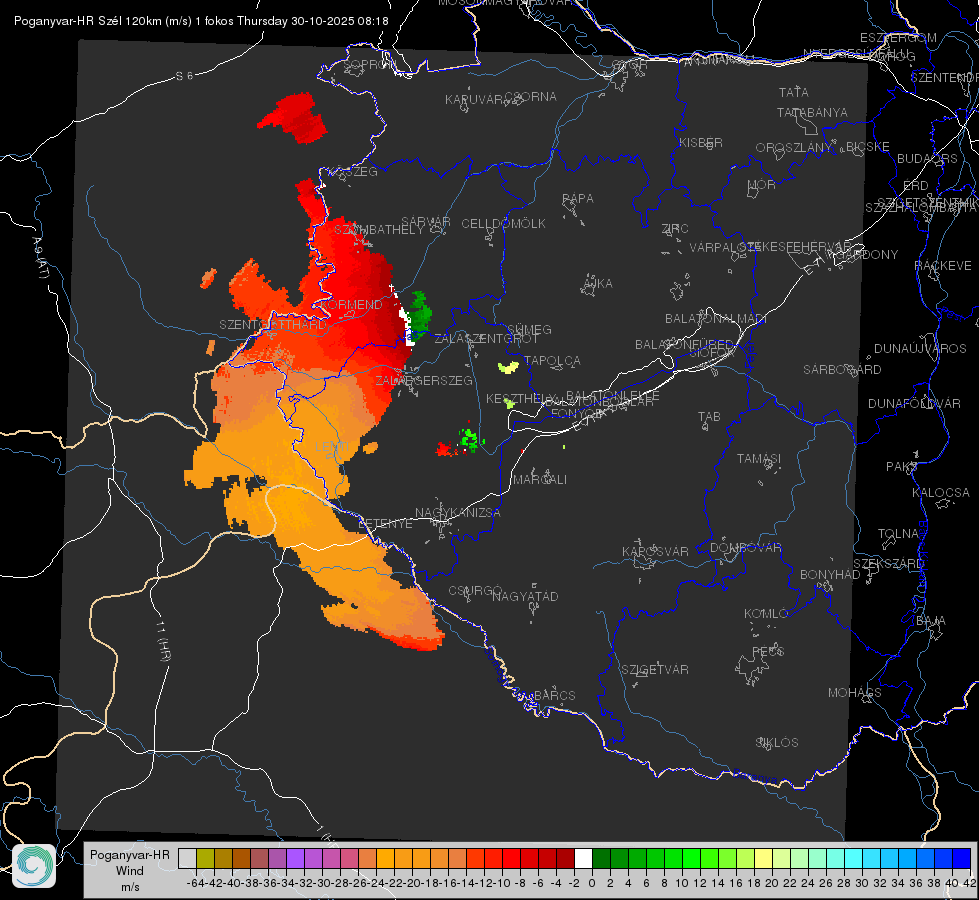Click the KÖRMEND label over the red echo
Viewport: 979px width, 900px height.
(352, 305)
